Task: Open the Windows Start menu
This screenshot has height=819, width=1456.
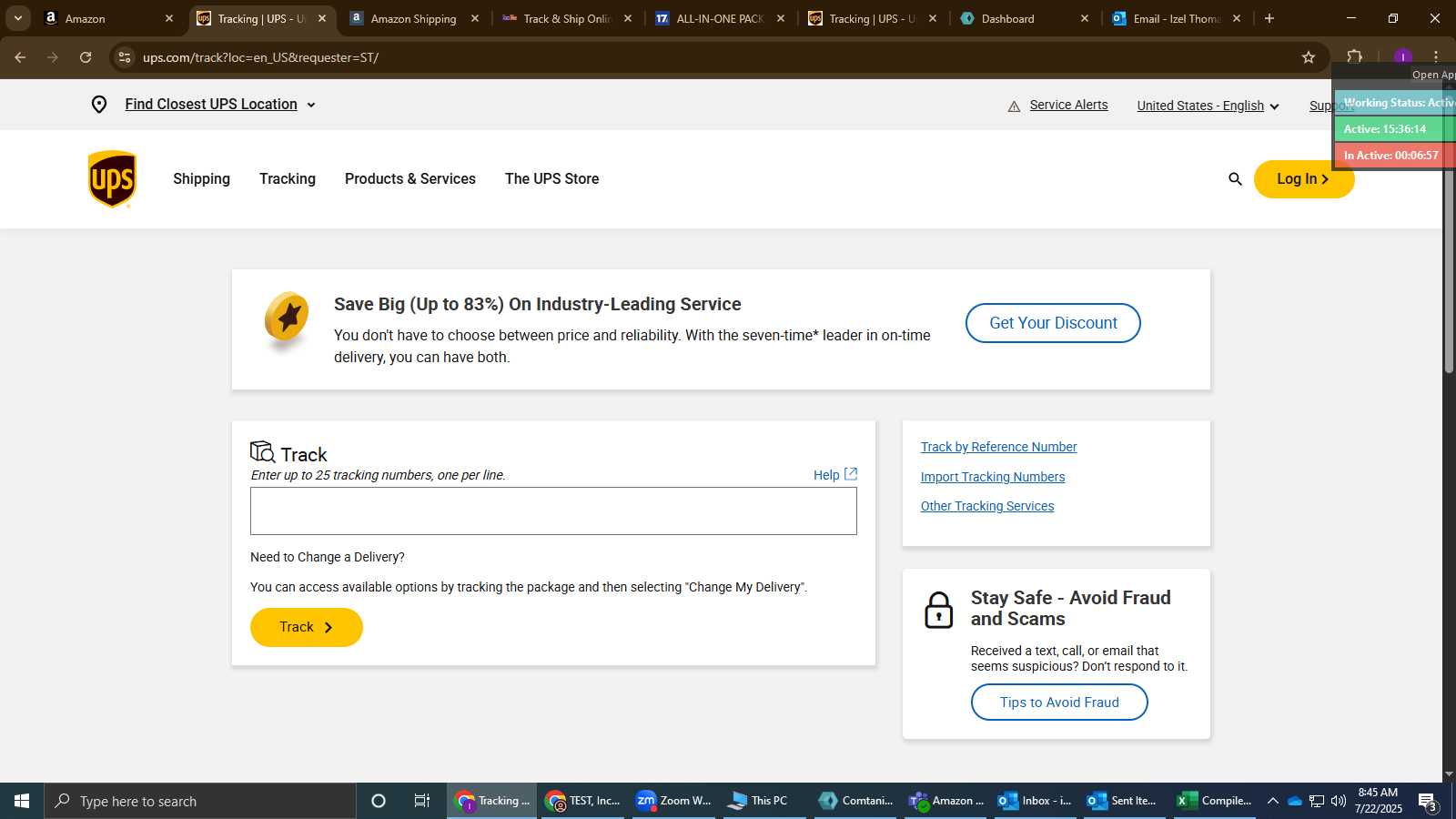Action: (x=22, y=801)
